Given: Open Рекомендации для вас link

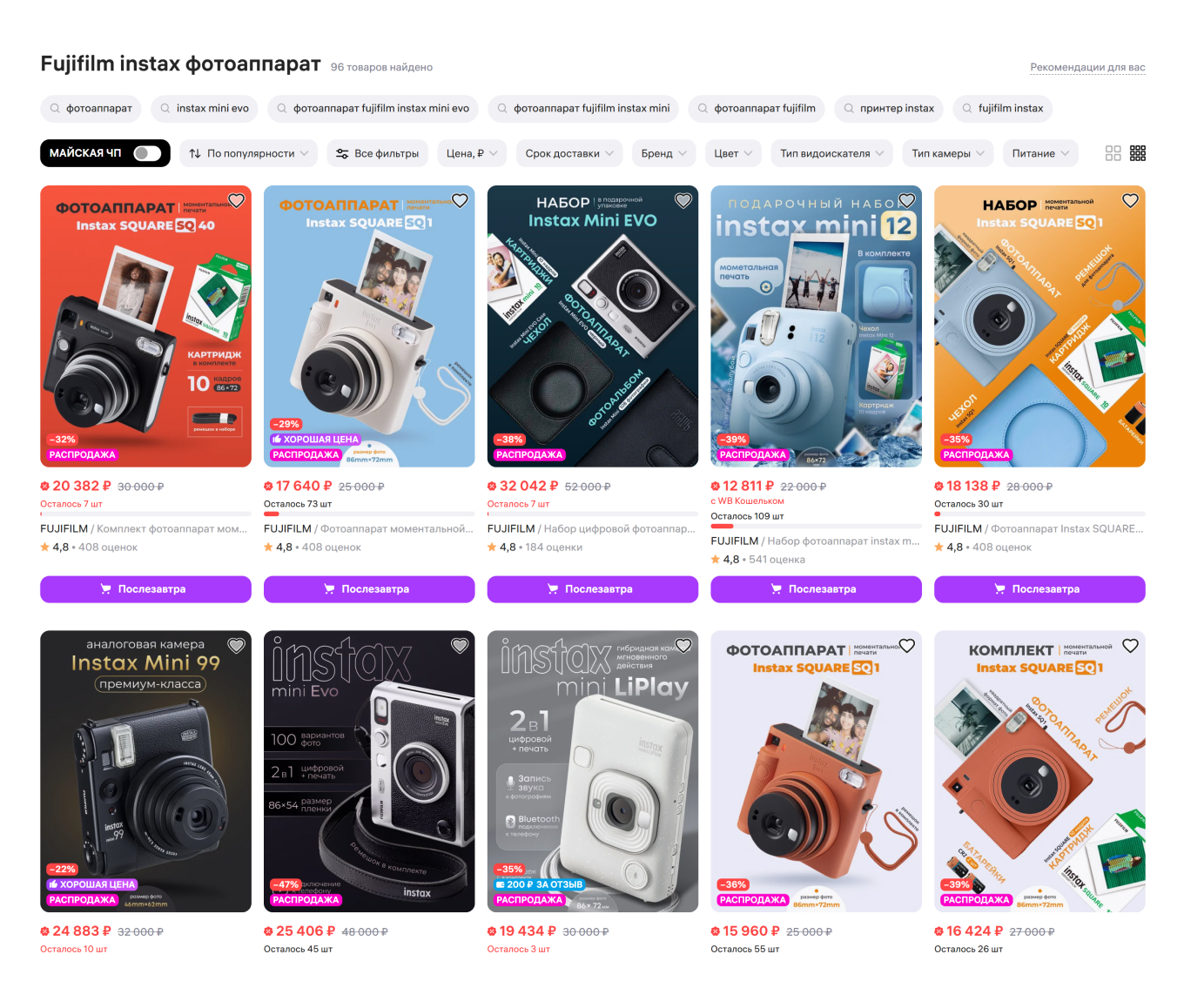Looking at the screenshot, I should pos(1087,67).
